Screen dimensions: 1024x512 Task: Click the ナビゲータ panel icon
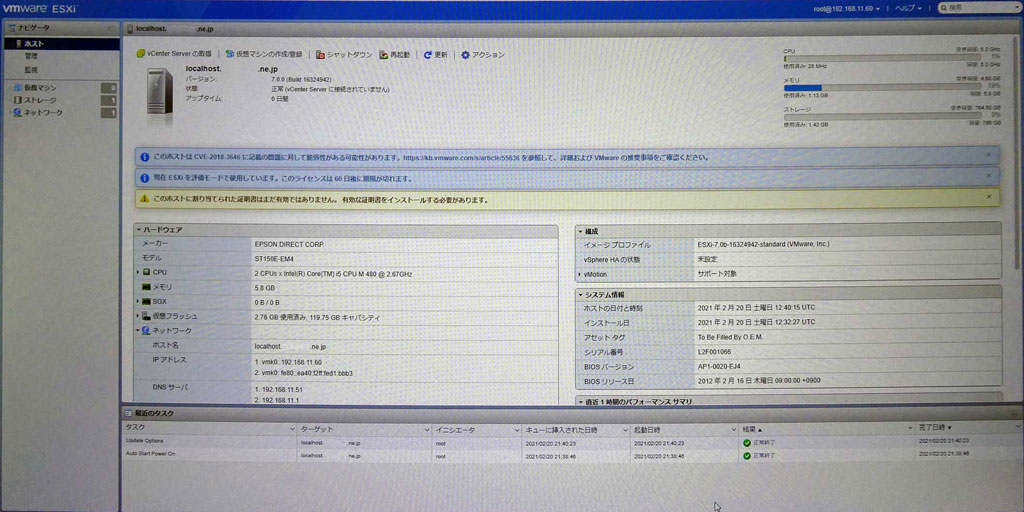pos(12,28)
